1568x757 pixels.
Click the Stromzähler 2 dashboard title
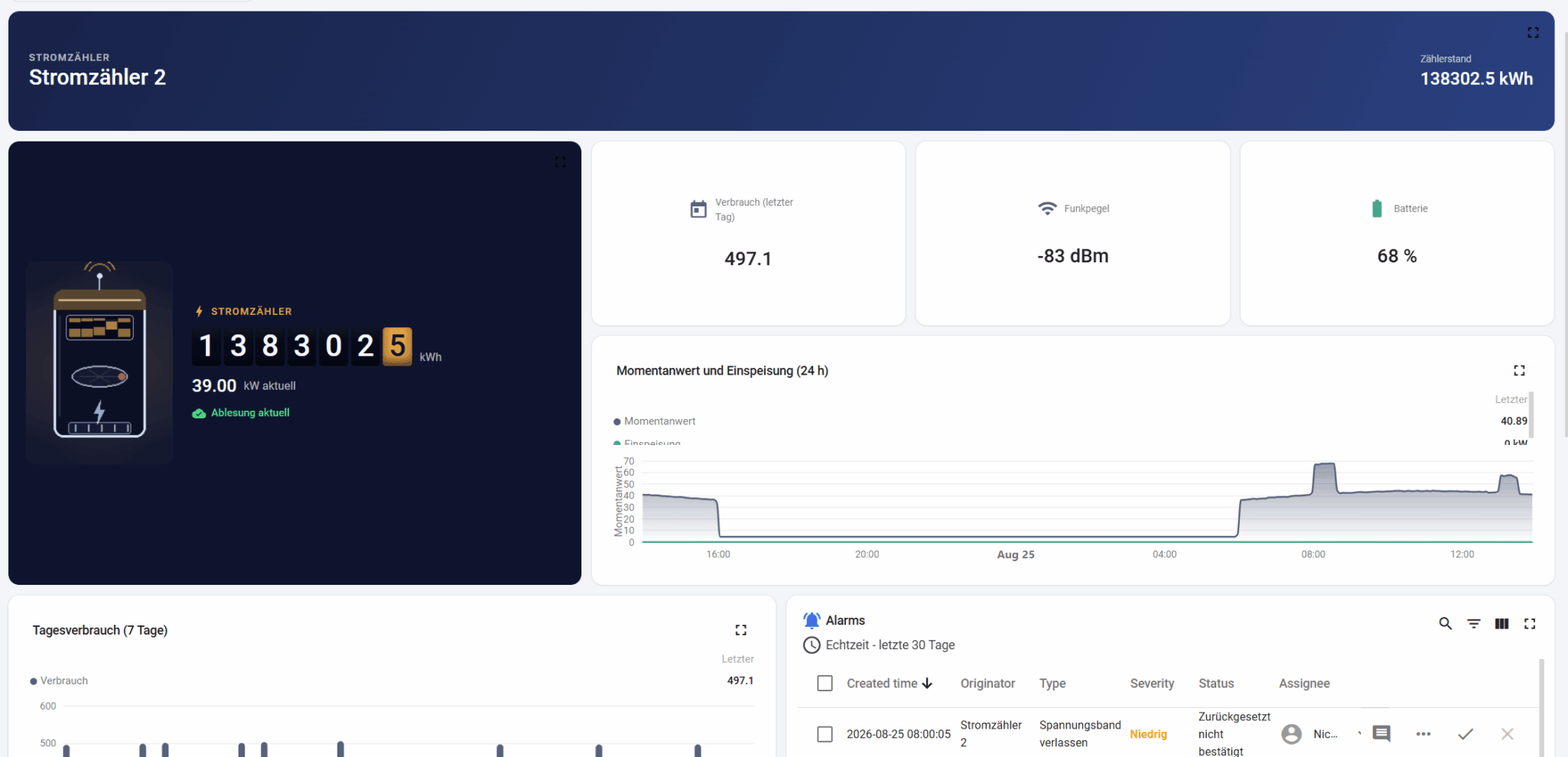click(97, 77)
